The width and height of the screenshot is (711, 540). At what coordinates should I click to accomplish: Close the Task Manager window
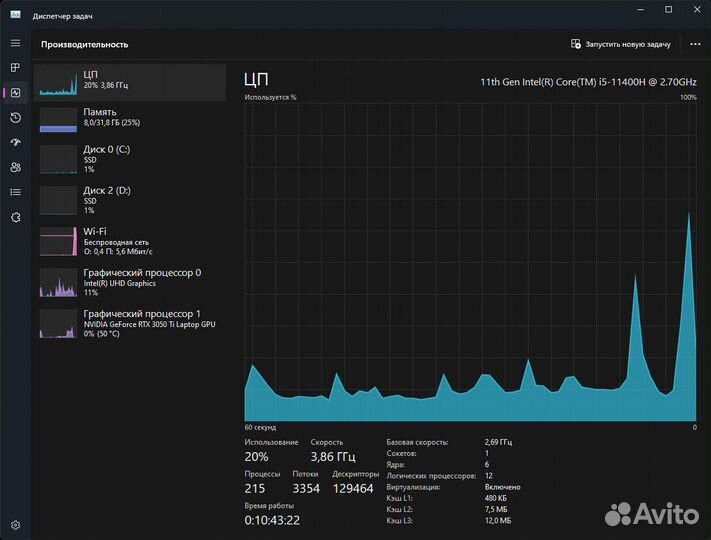[x=697, y=10]
